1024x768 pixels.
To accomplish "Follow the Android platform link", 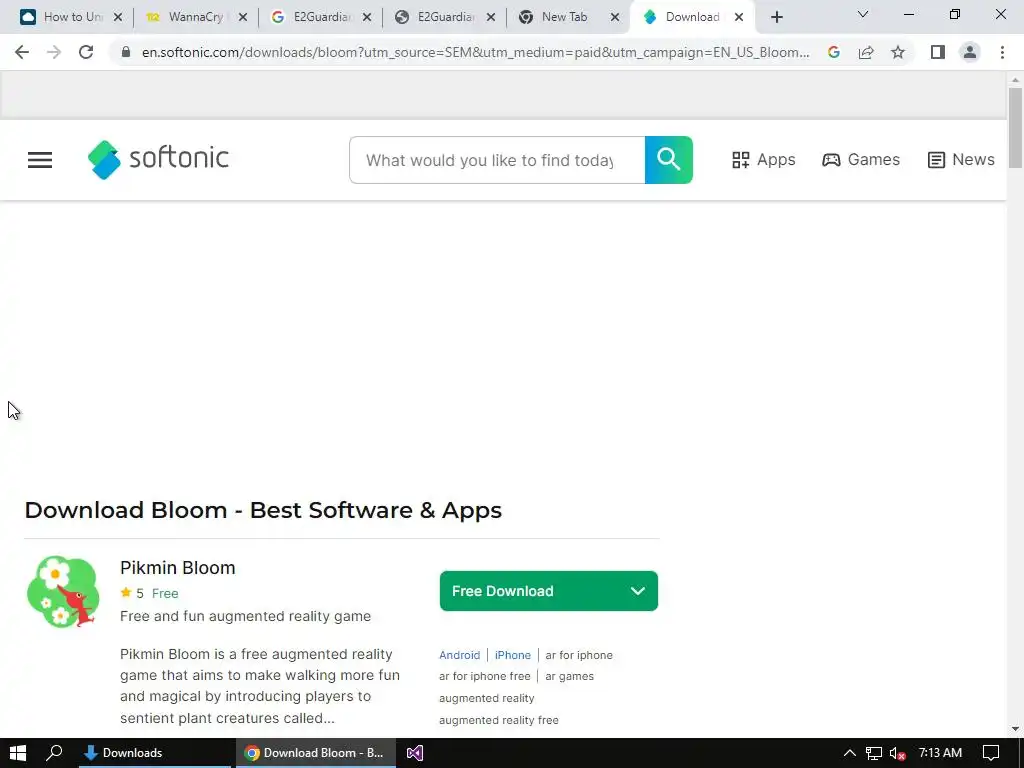I will coord(459,655).
